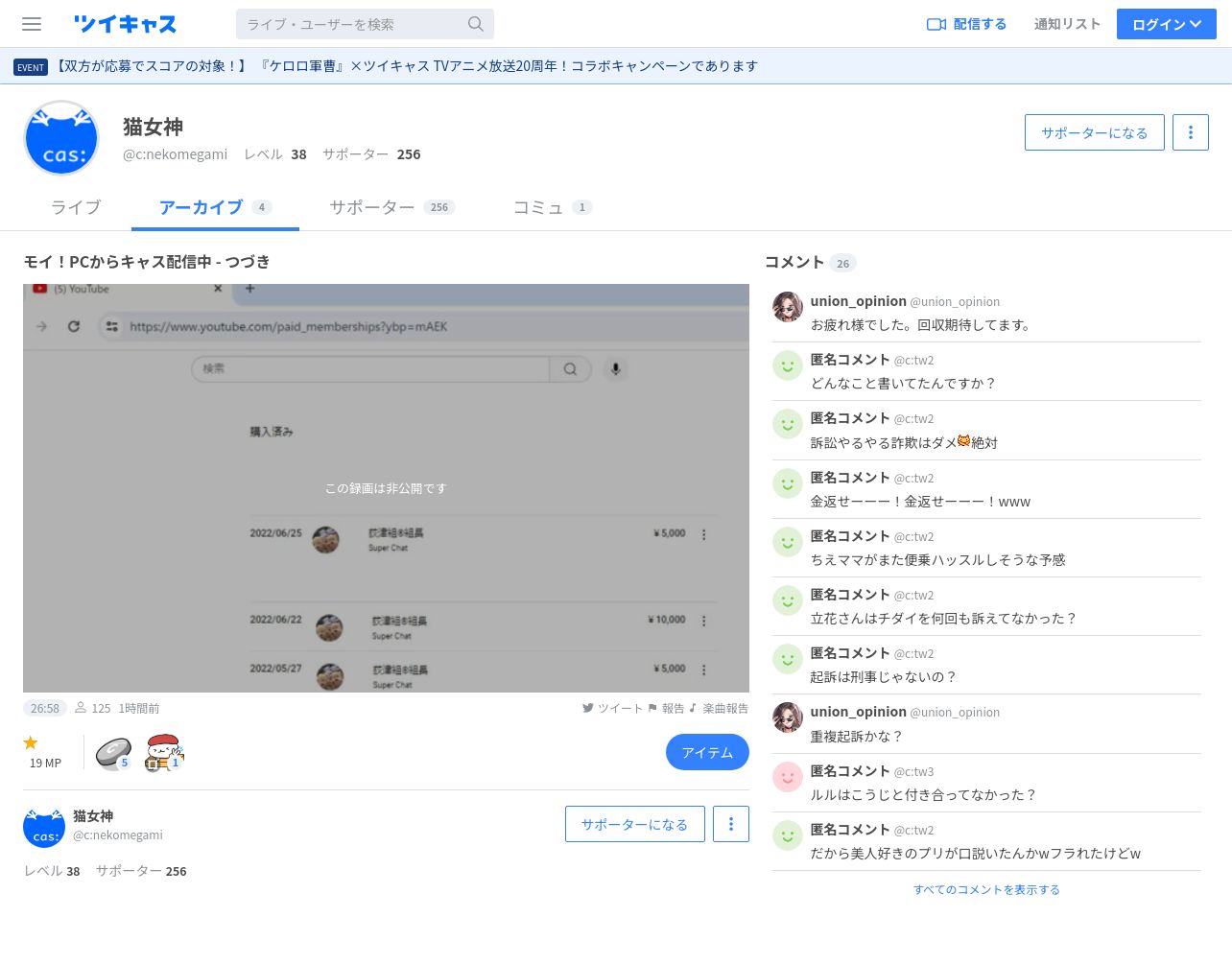
Task: Click the snowman gift item icon
Action: [x=164, y=753]
